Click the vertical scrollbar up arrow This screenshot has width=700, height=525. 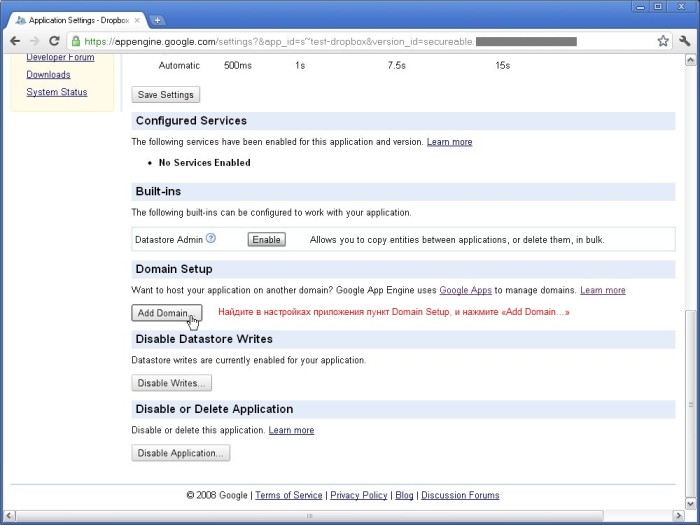pos(690,60)
